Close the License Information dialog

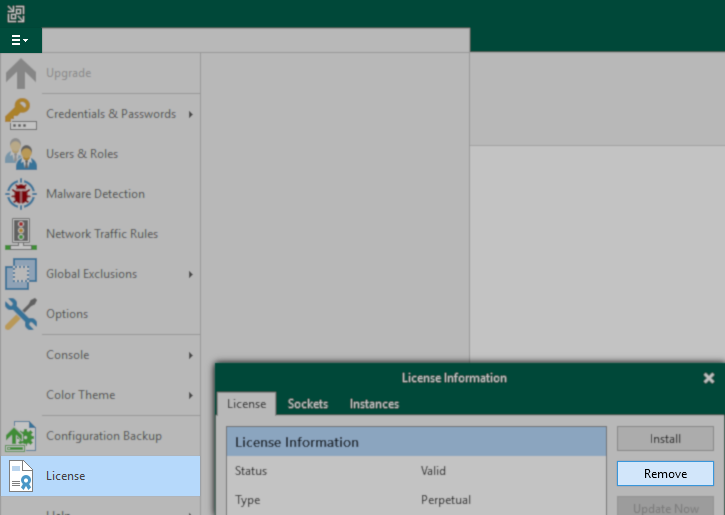tap(709, 378)
